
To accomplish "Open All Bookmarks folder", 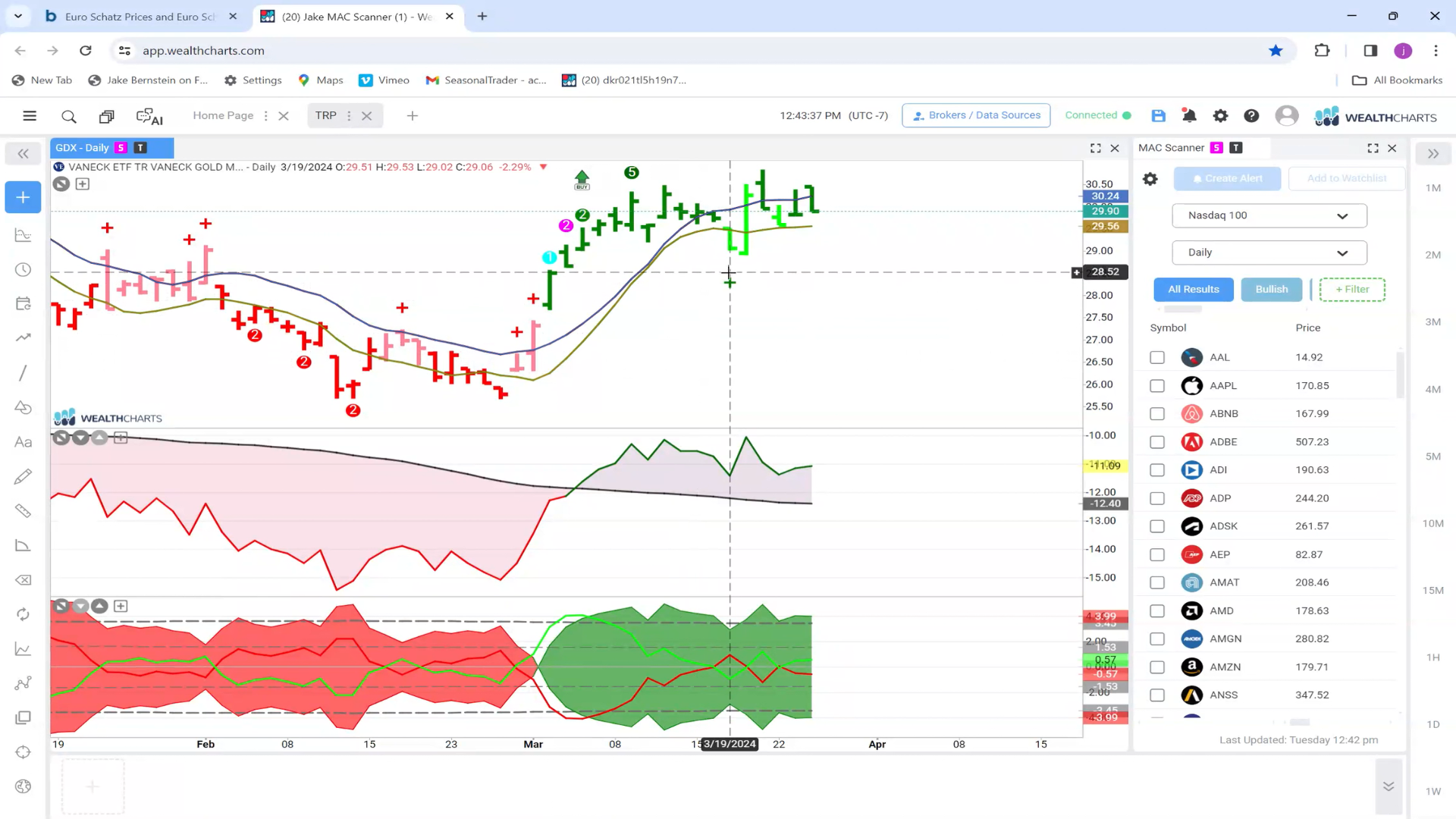I will [x=1397, y=80].
